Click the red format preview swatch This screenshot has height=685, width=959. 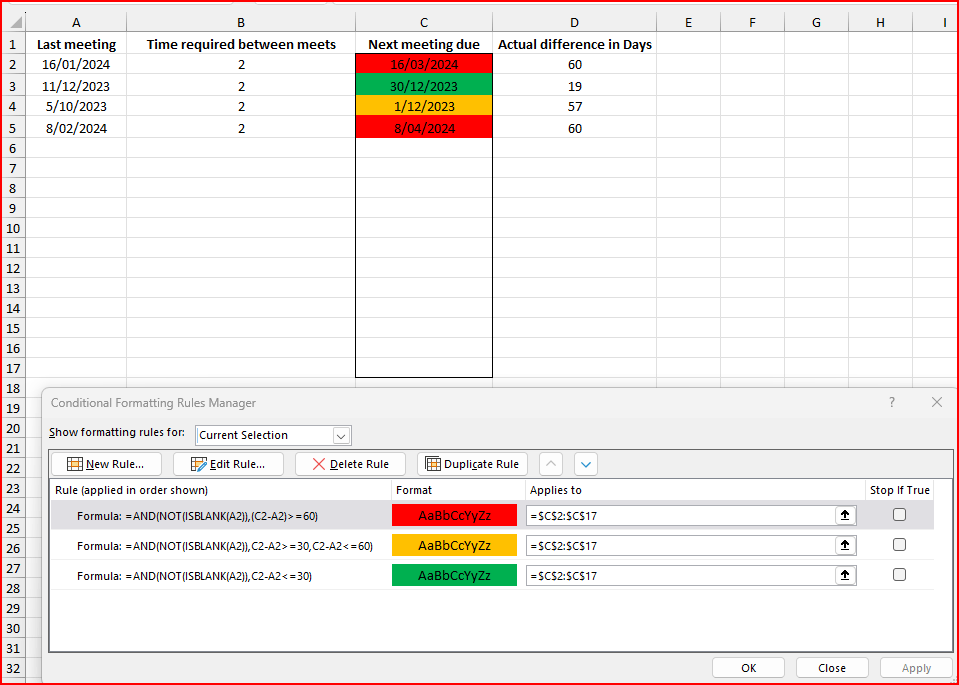tap(454, 516)
